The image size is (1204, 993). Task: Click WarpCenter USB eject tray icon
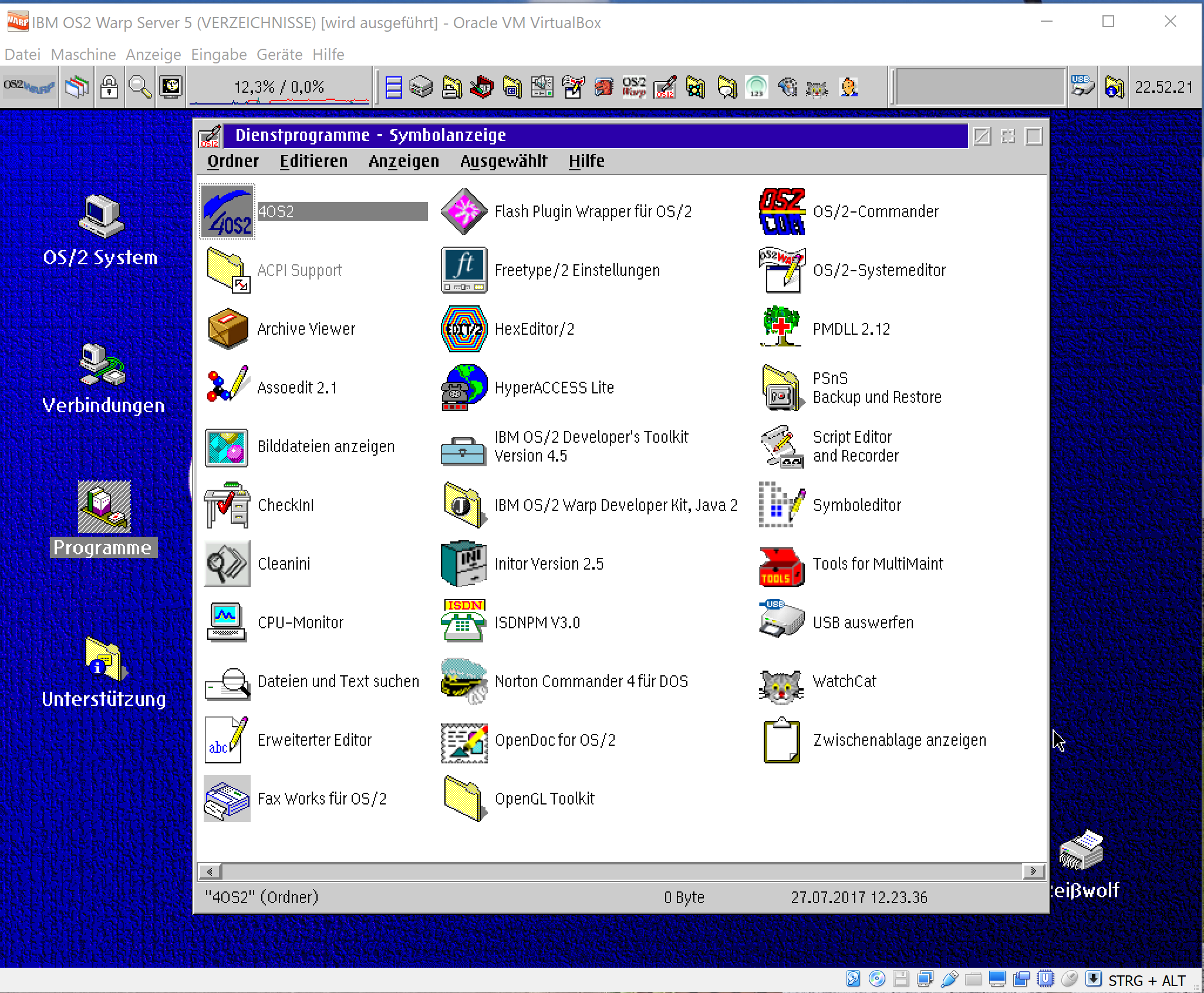[1082, 87]
